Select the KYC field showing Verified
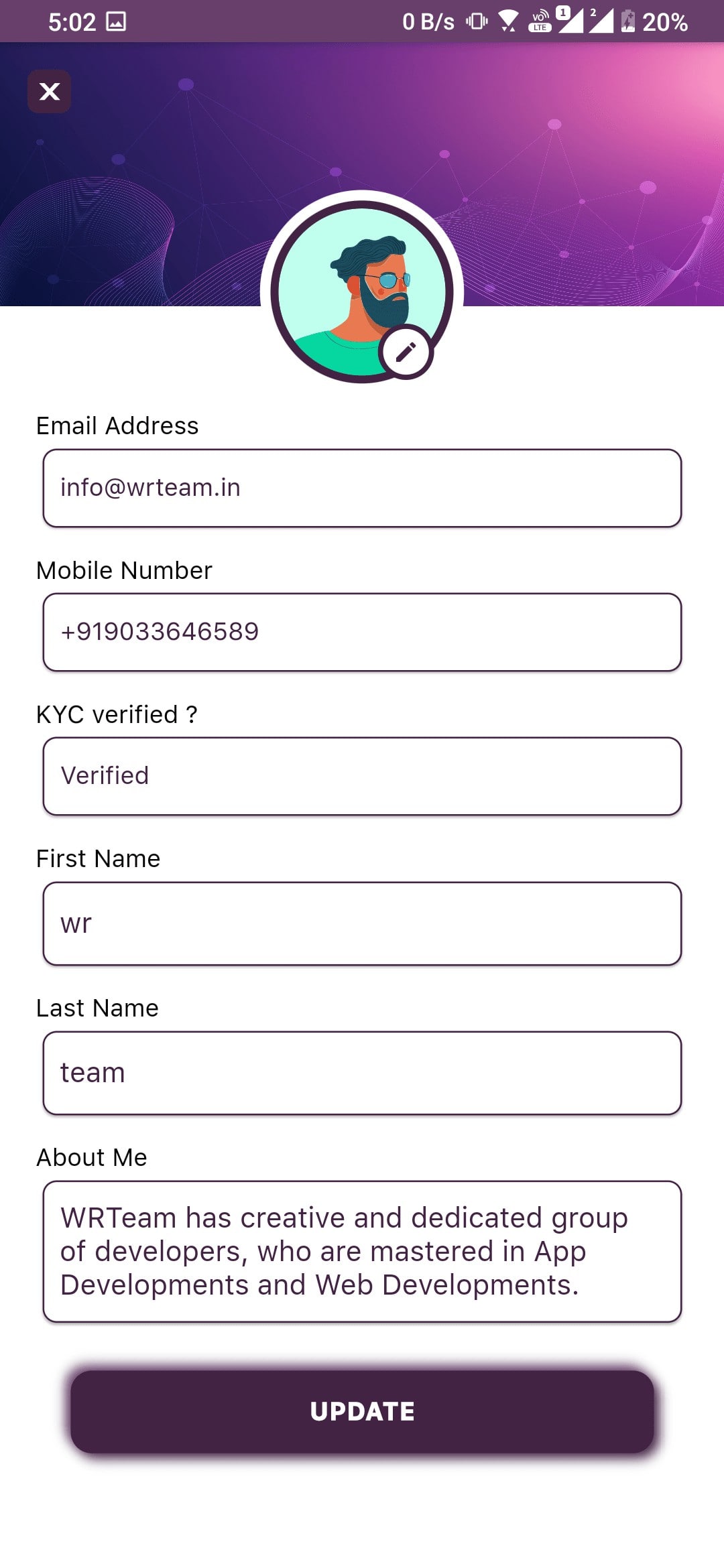 tap(362, 776)
